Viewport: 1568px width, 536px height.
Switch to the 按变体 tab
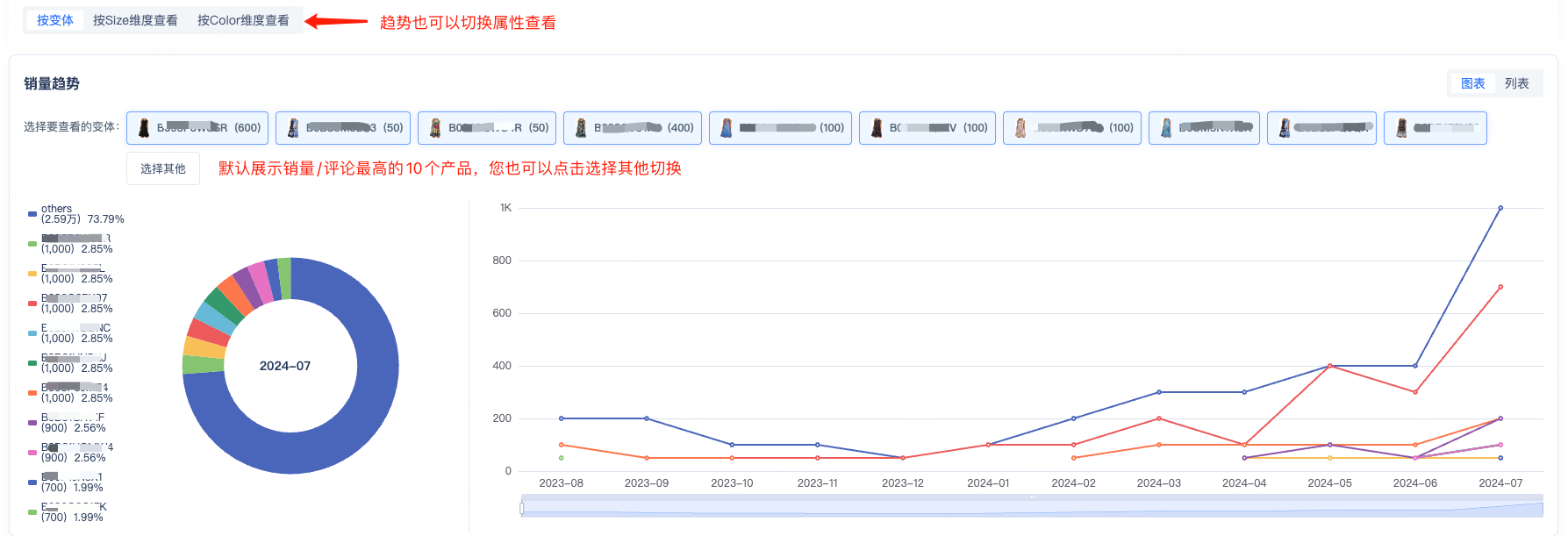pyautogui.click(x=55, y=20)
